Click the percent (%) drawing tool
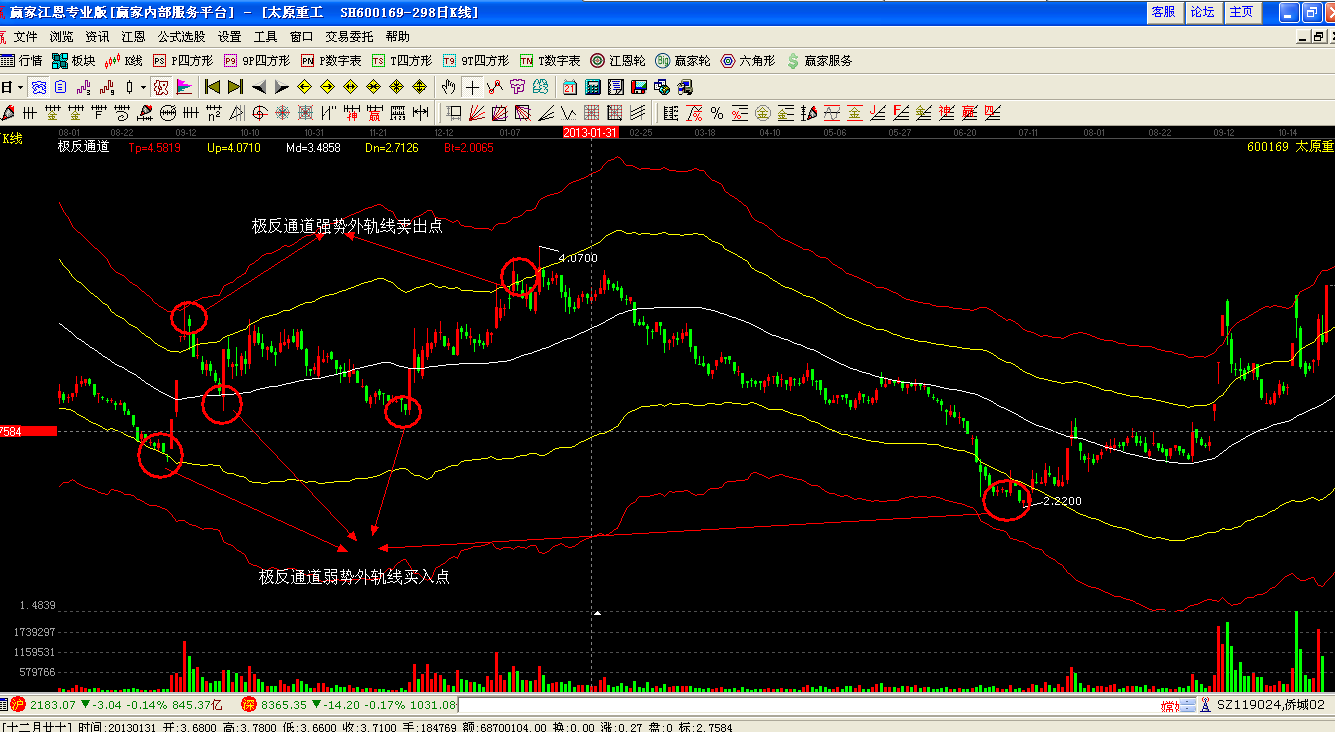Image resolution: width=1335 pixels, height=732 pixels. pos(716,113)
